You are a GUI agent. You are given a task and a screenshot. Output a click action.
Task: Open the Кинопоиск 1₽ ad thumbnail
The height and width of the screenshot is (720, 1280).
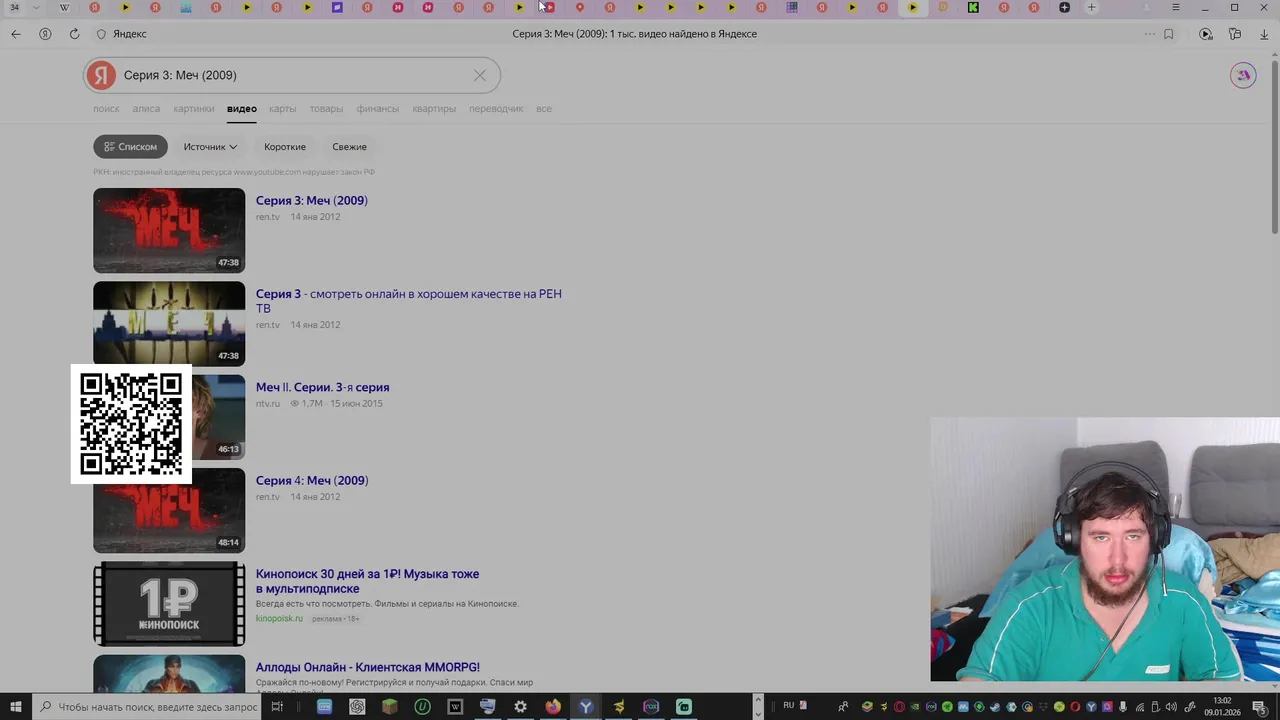169,604
